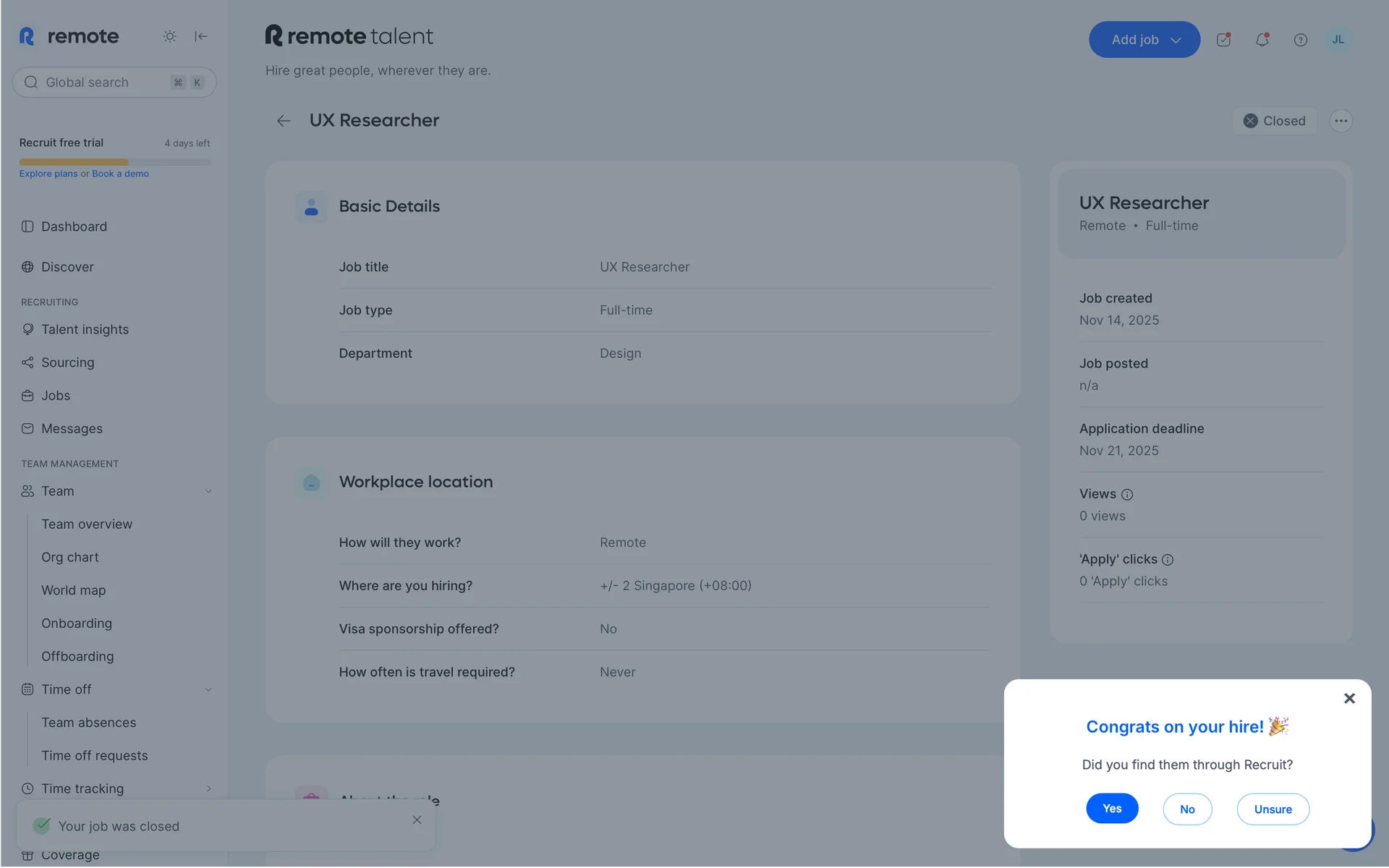This screenshot has width=1389, height=868.
Task: Open the JL user avatar menu
Action: tap(1338, 40)
